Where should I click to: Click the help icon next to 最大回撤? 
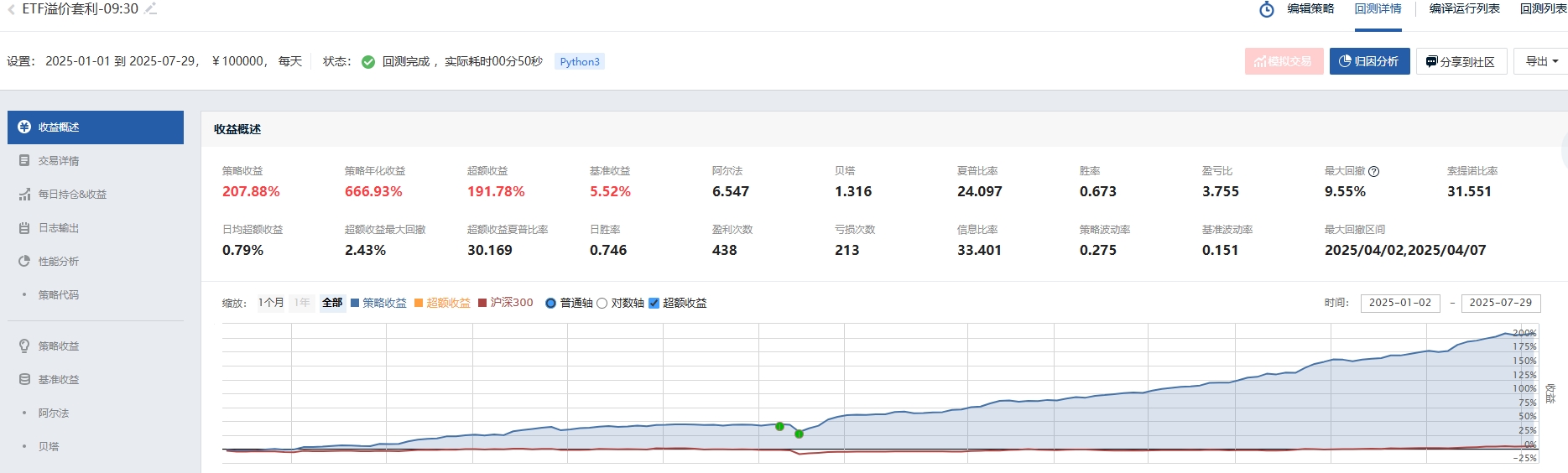pyautogui.click(x=1374, y=171)
